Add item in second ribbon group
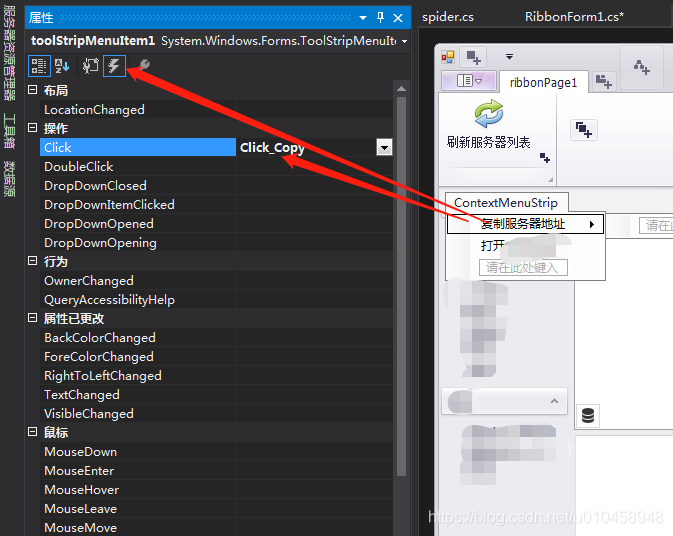 point(583,130)
